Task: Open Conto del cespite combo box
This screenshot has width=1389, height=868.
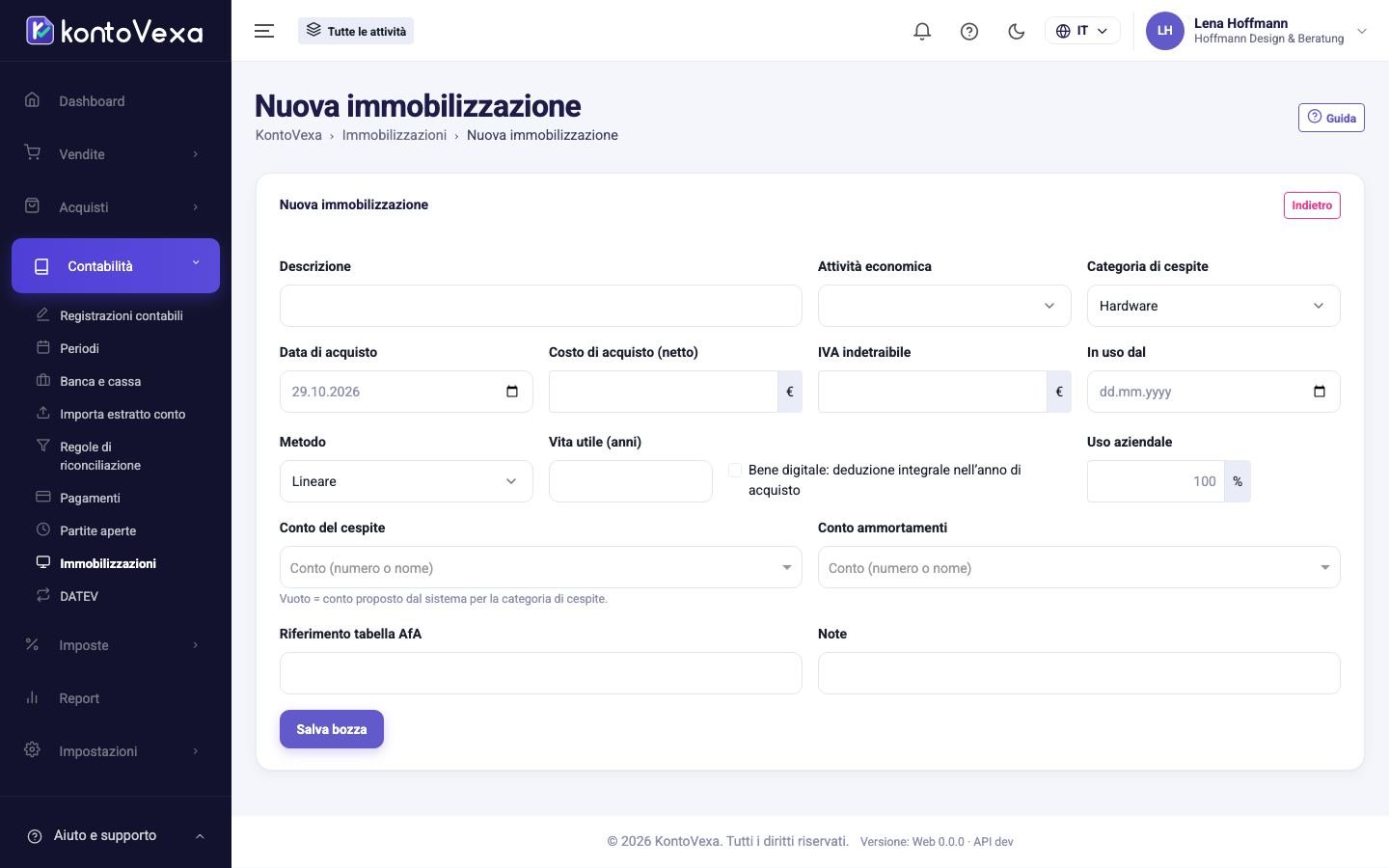Action: coord(540,567)
